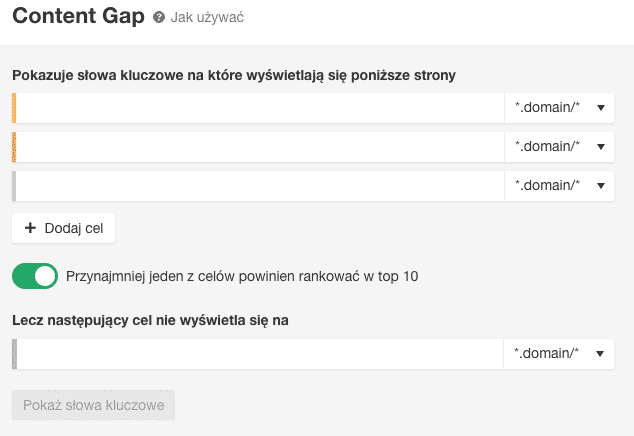Toggle the top 10 ranking requirement switch

[35, 276]
